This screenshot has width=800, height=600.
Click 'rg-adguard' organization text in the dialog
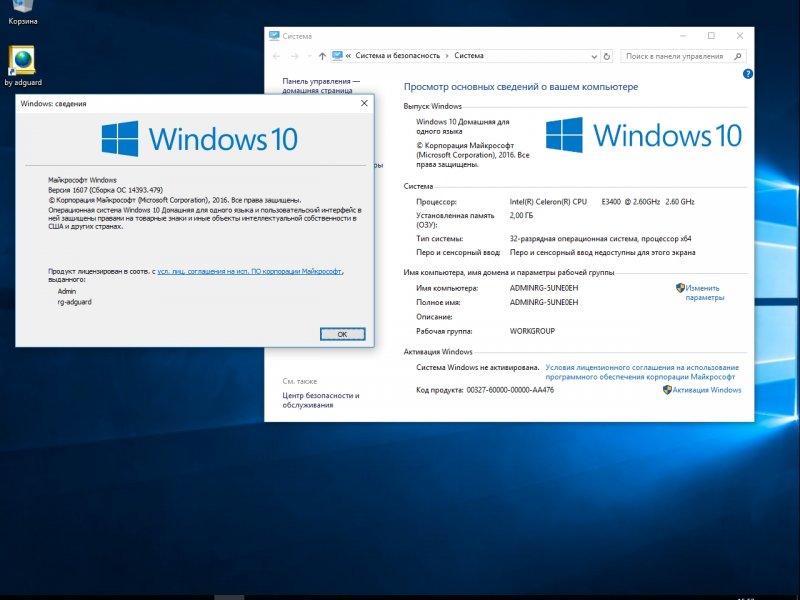click(74, 302)
